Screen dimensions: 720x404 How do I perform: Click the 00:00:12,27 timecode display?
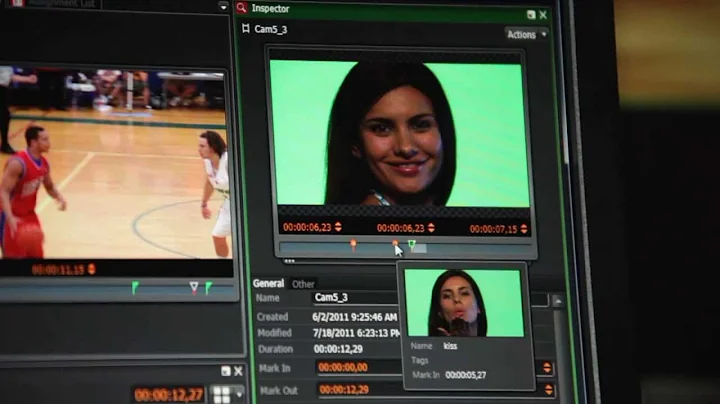(x=169, y=394)
